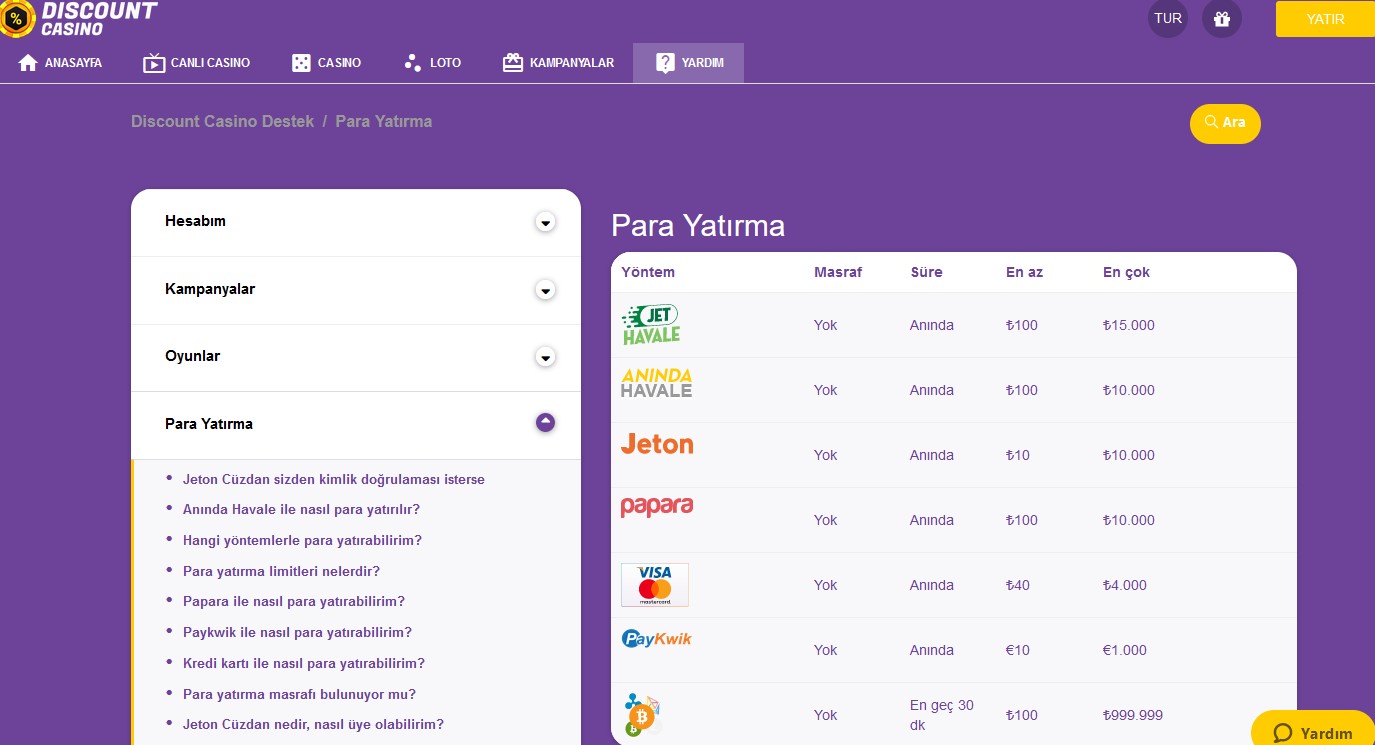Click the En çok column header
This screenshot has height=745, width=1375.
tap(1127, 272)
